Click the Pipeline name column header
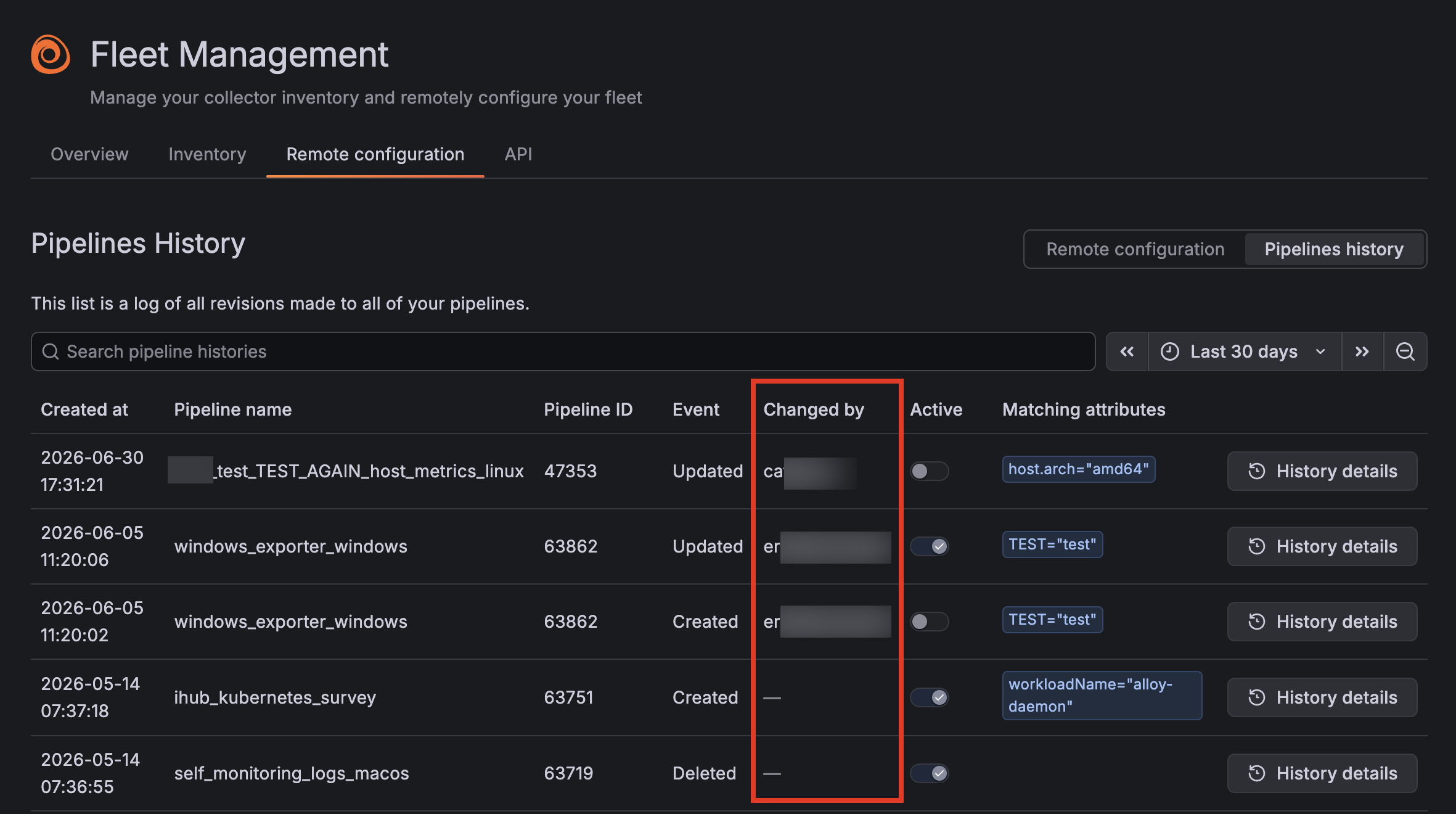Screen dimensions: 1456x814 [233, 409]
